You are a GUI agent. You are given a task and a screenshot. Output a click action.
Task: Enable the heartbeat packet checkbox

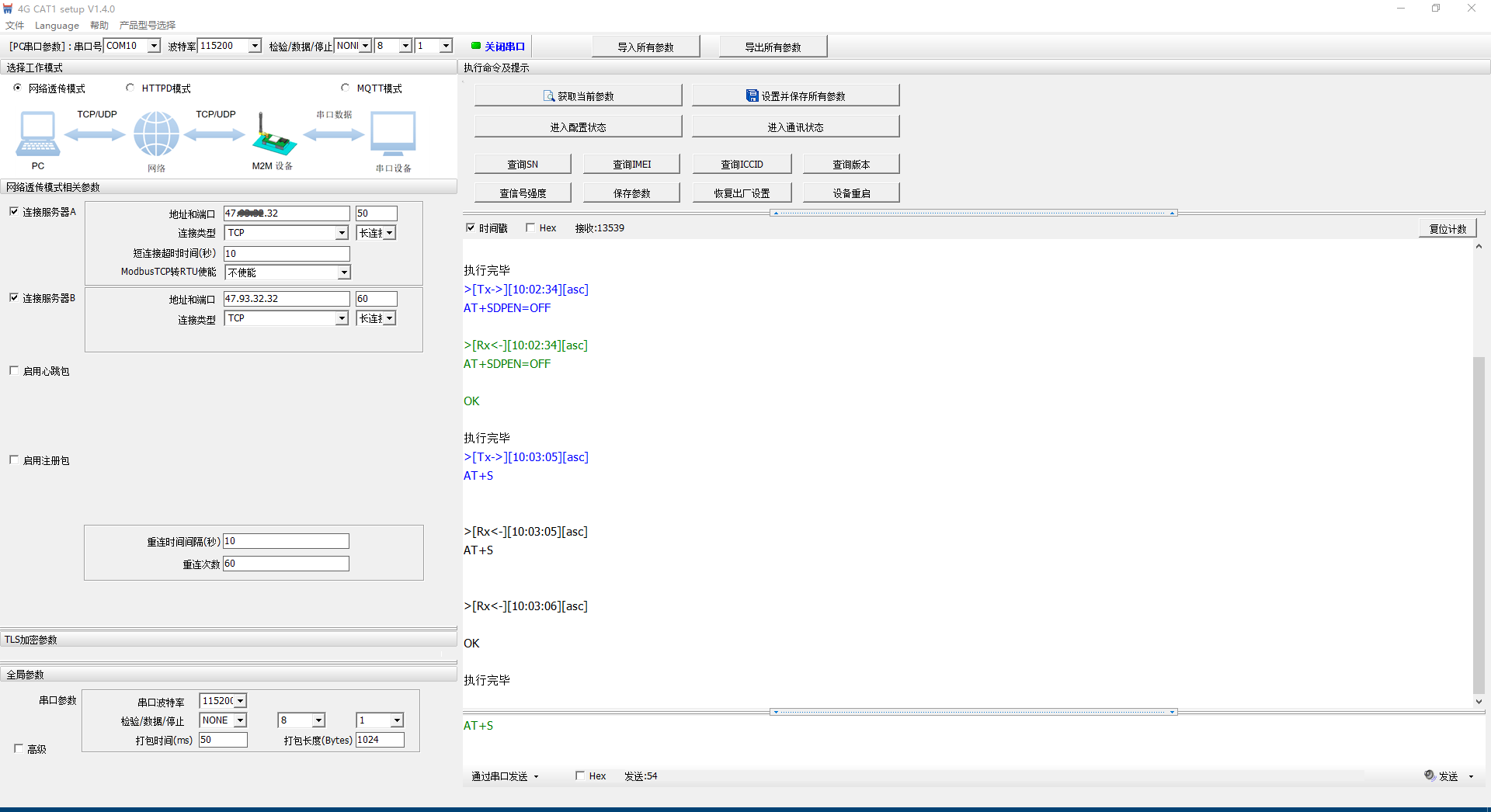pyautogui.click(x=14, y=371)
